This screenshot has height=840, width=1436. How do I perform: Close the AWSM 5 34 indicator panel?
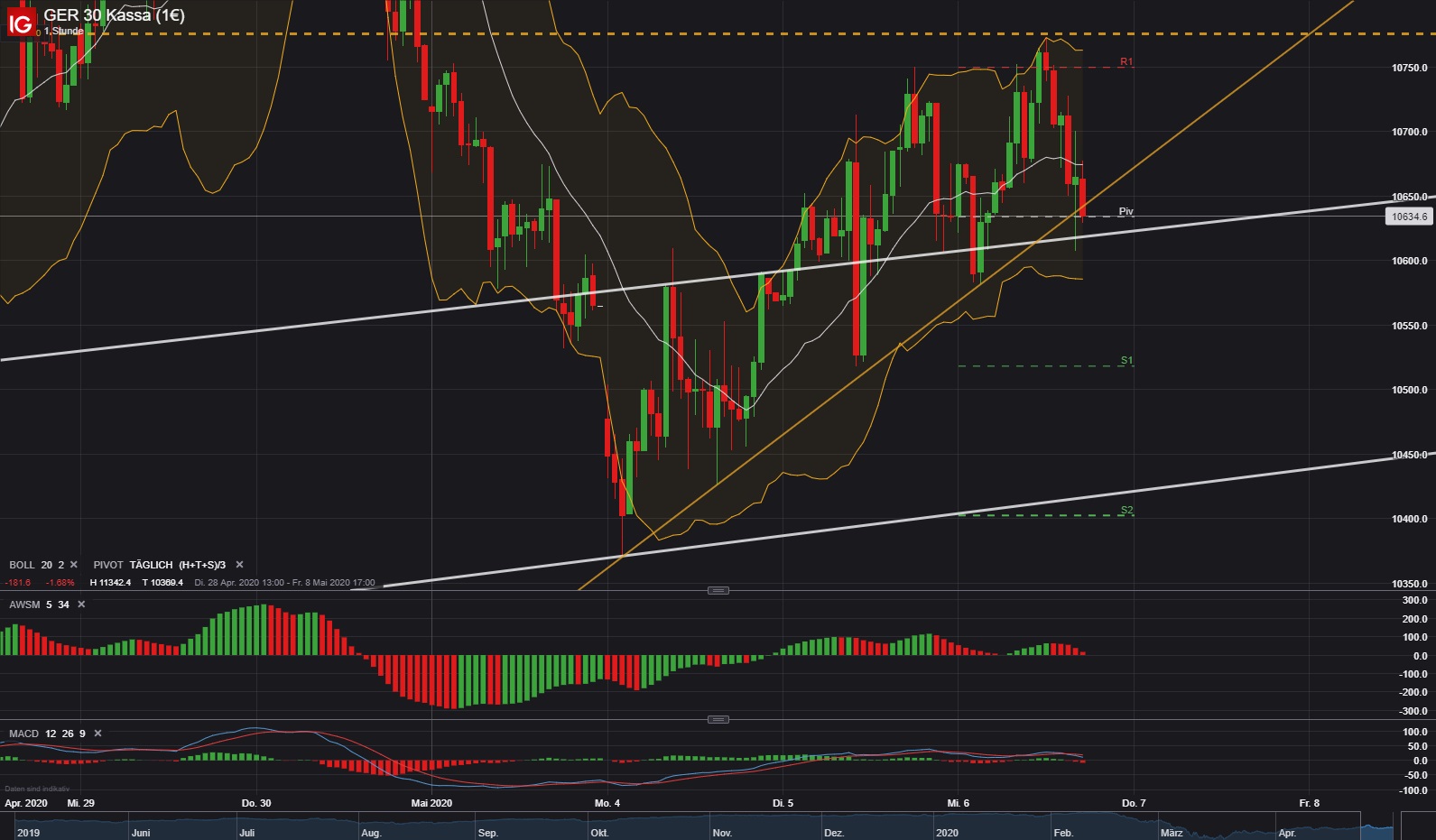(x=81, y=605)
